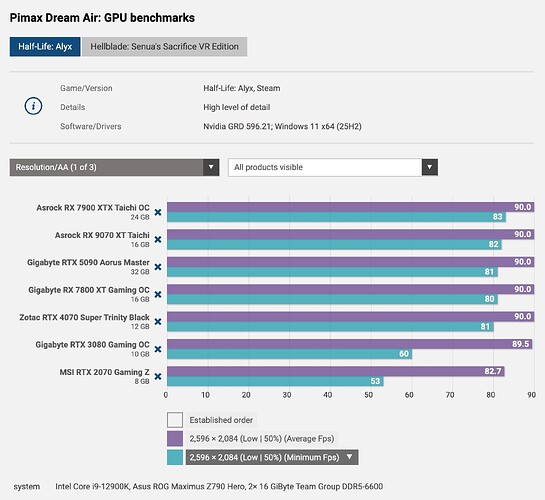Click the Asrock RX 9070 XT Taichi label
545x500 pixels.
102,235
